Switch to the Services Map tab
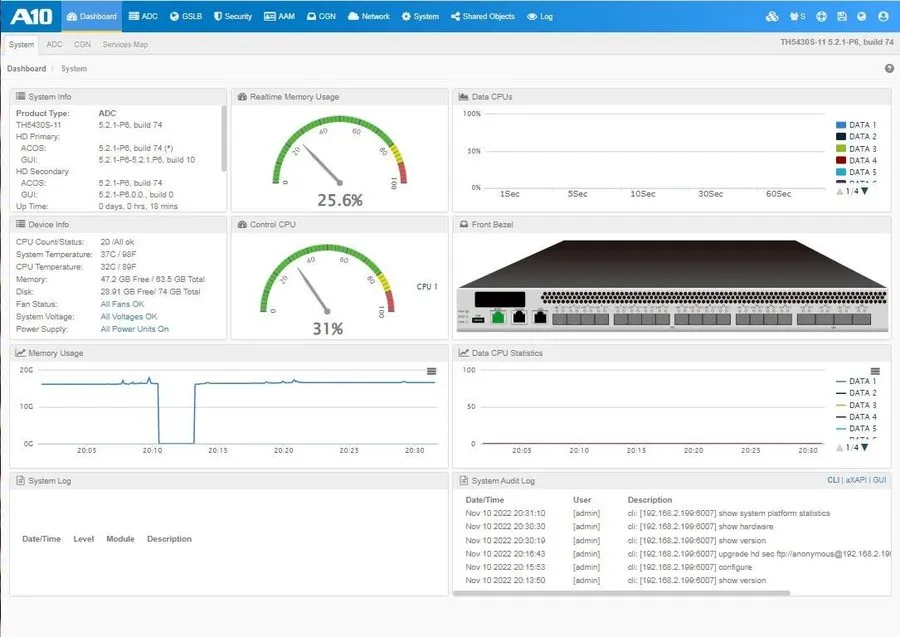The width and height of the screenshot is (900, 637). (125, 44)
